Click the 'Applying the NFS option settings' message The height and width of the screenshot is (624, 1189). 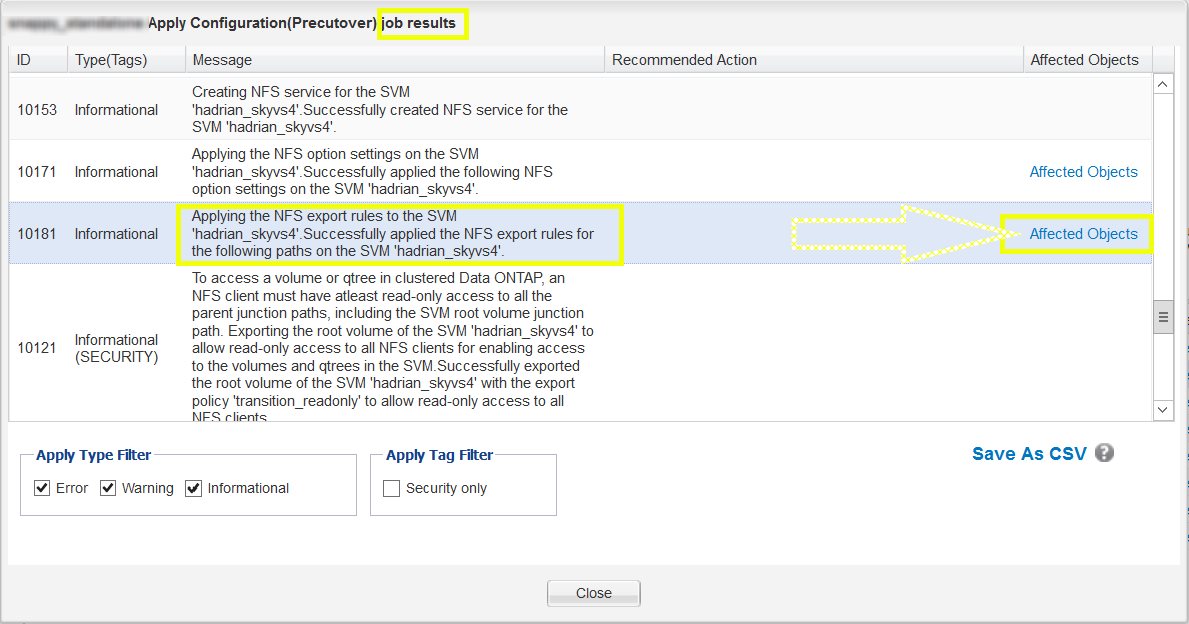(x=372, y=171)
